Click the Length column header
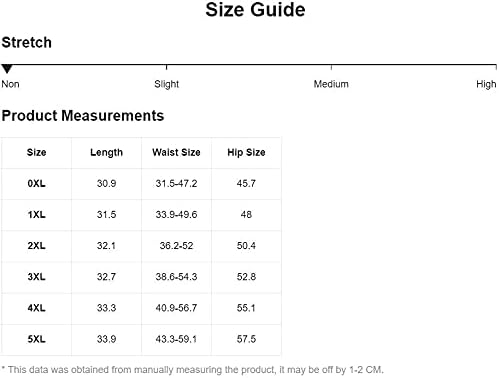 (x=106, y=153)
